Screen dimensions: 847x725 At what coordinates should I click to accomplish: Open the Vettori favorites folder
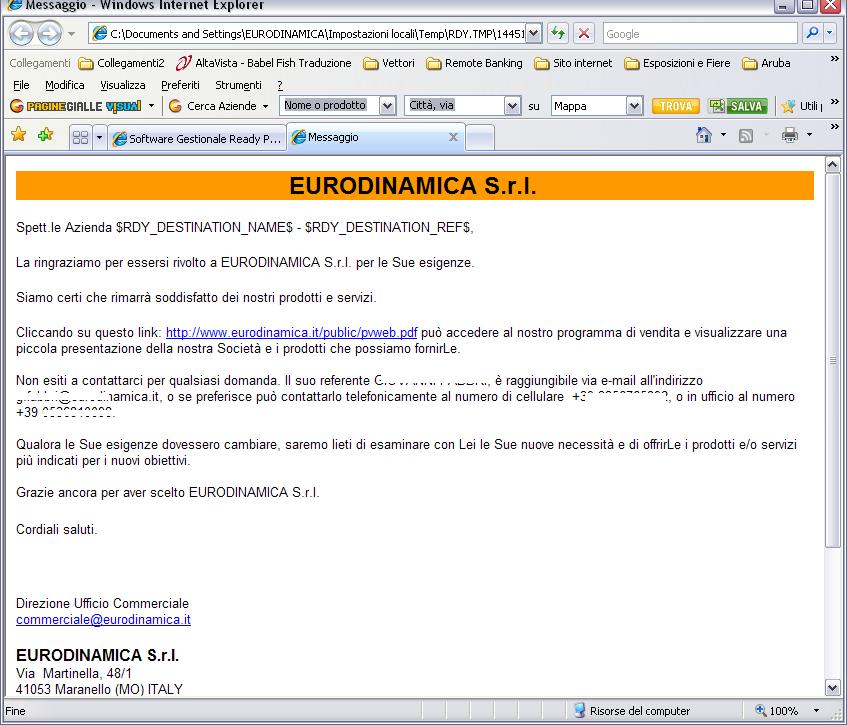pyautogui.click(x=389, y=63)
